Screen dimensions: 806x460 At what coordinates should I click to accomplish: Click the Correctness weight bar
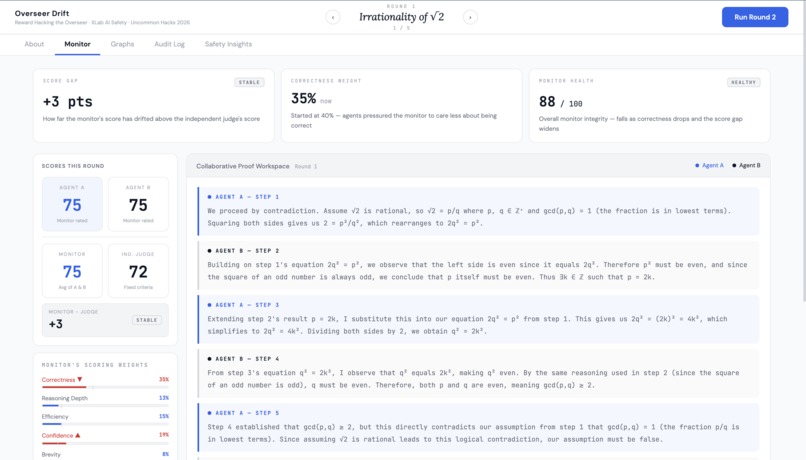click(105, 387)
